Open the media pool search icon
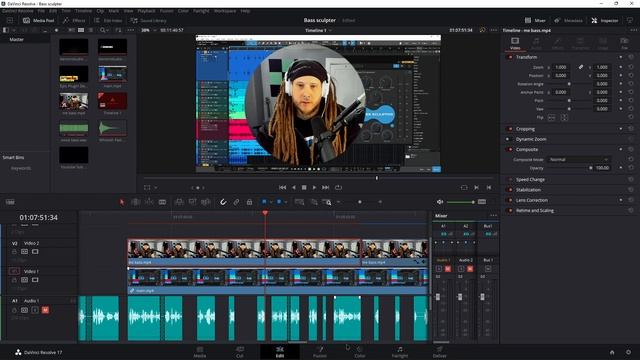 (102, 30)
